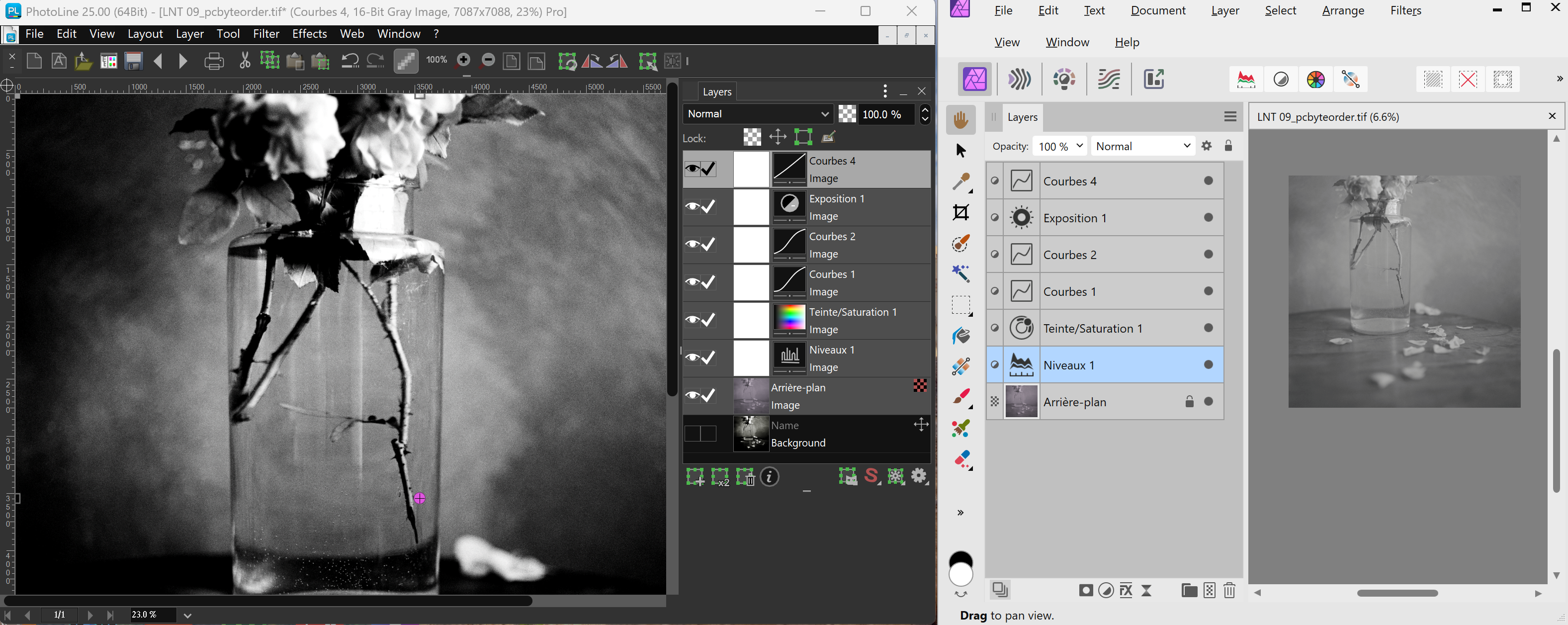Select the Erase Brush tool in Affinity Photo
The height and width of the screenshot is (625, 1568).
coord(962,460)
